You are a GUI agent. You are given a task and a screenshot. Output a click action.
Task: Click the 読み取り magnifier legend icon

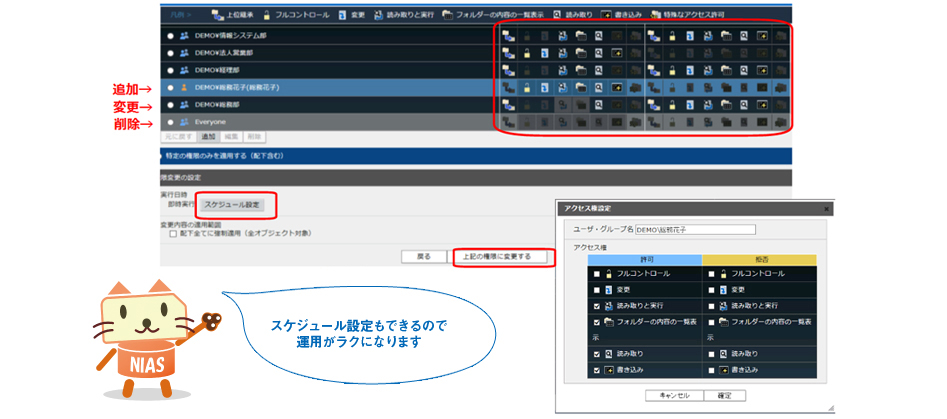pyautogui.click(x=556, y=14)
